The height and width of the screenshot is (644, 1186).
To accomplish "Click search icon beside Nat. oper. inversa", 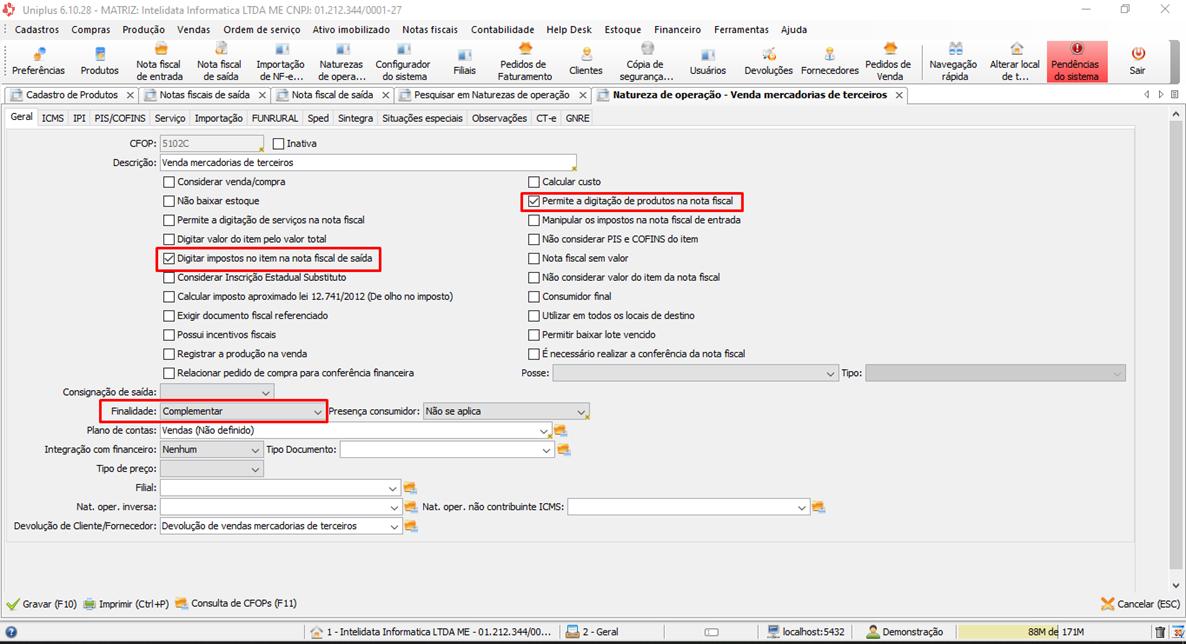I will [x=411, y=507].
